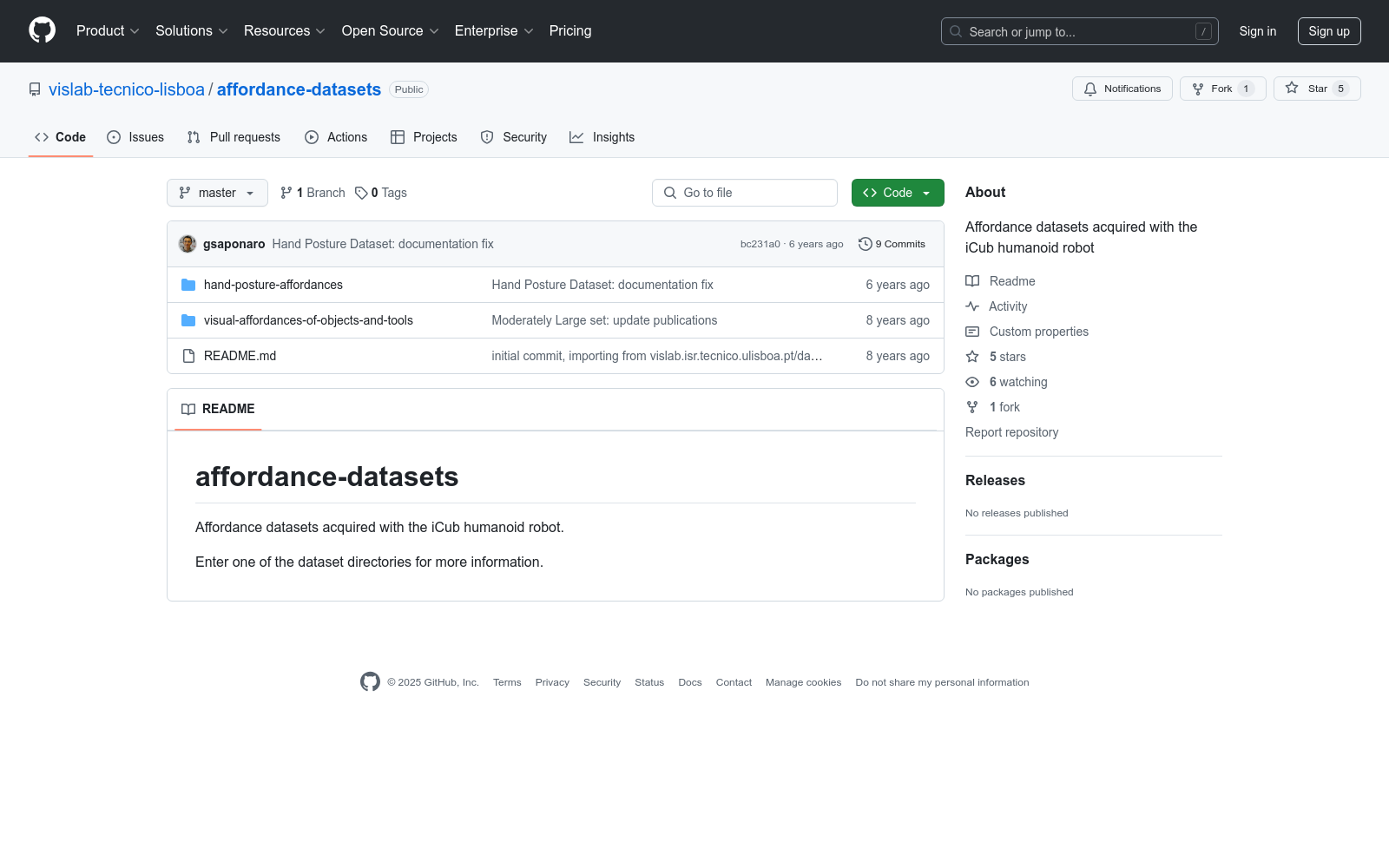This screenshot has height=868, width=1389.
Task: Expand the Solutions menu
Action: coord(192,30)
